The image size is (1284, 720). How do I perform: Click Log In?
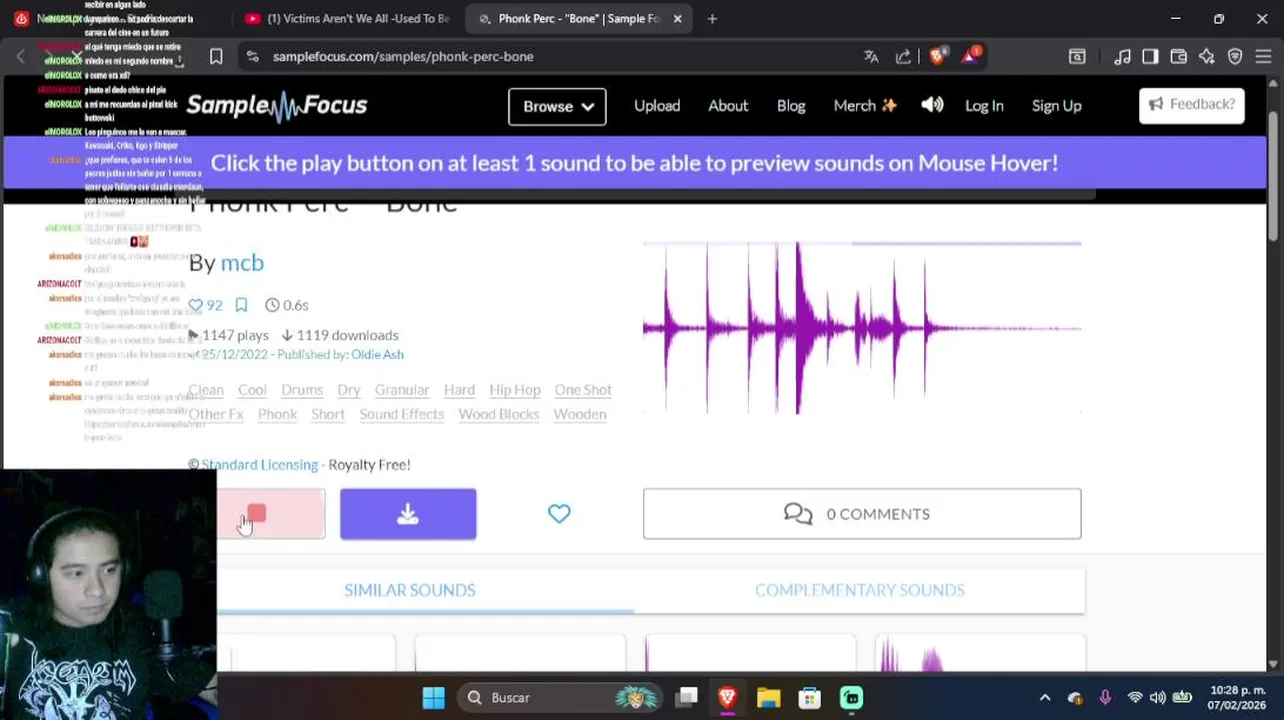pyautogui.click(x=984, y=105)
